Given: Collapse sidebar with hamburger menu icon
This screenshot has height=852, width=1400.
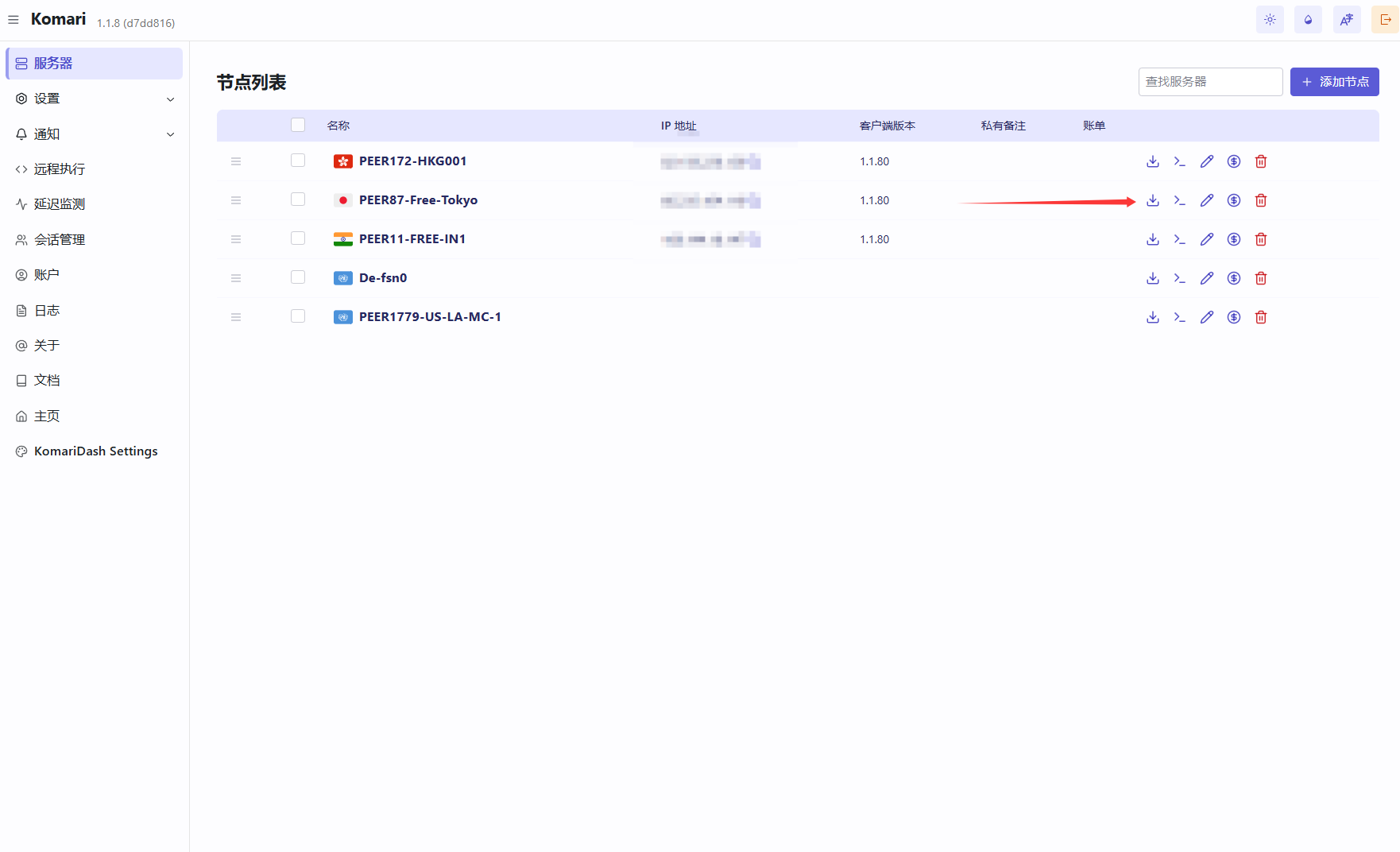Looking at the screenshot, I should point(14,20).
